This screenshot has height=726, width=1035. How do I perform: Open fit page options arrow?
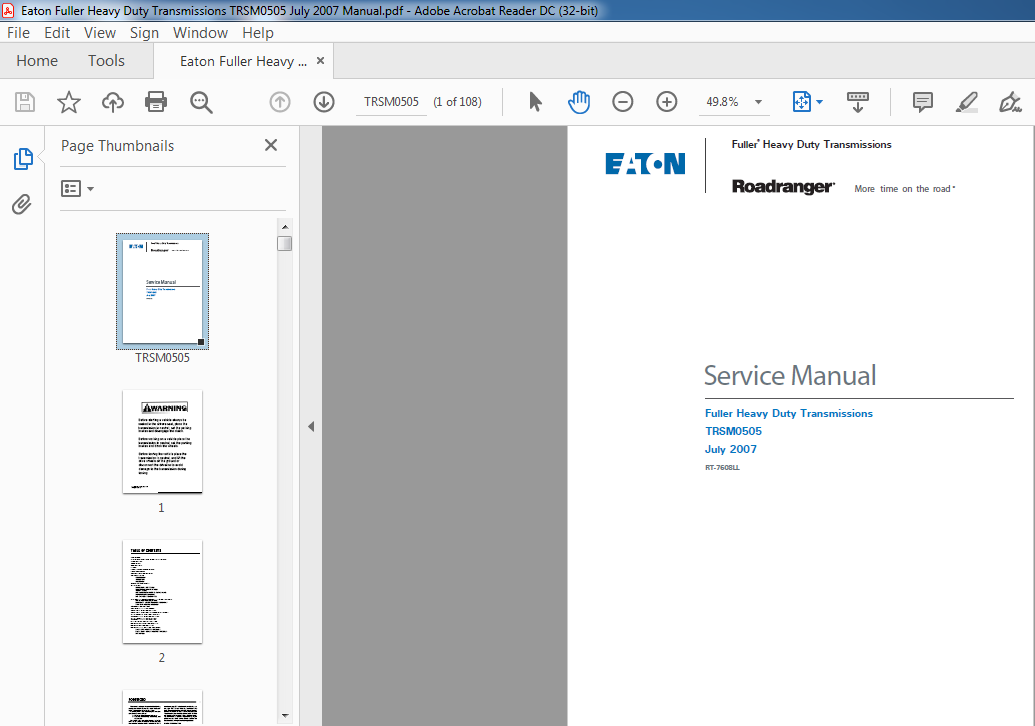tap(819, 102)
